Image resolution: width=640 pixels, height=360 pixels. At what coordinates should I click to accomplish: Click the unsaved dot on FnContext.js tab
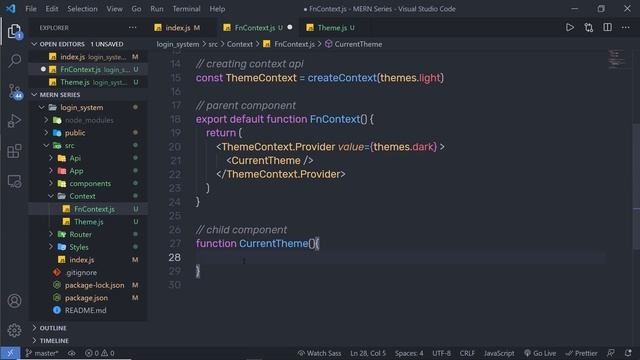click(290, 27)
